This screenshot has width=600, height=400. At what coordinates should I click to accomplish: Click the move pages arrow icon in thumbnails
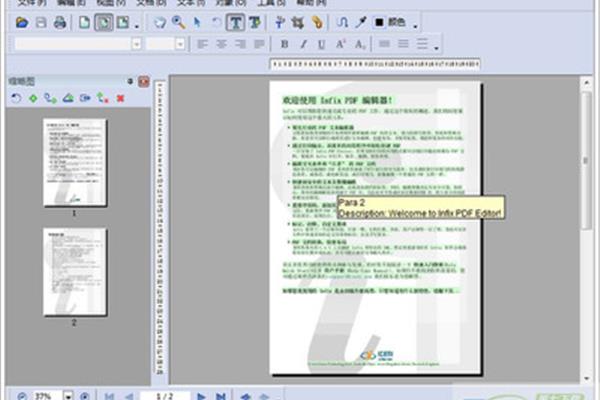coord(102,98)
